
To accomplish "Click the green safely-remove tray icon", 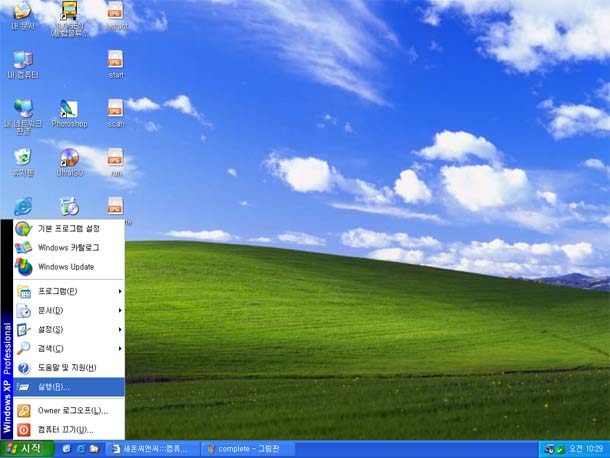I will click(x=559, y=449).
